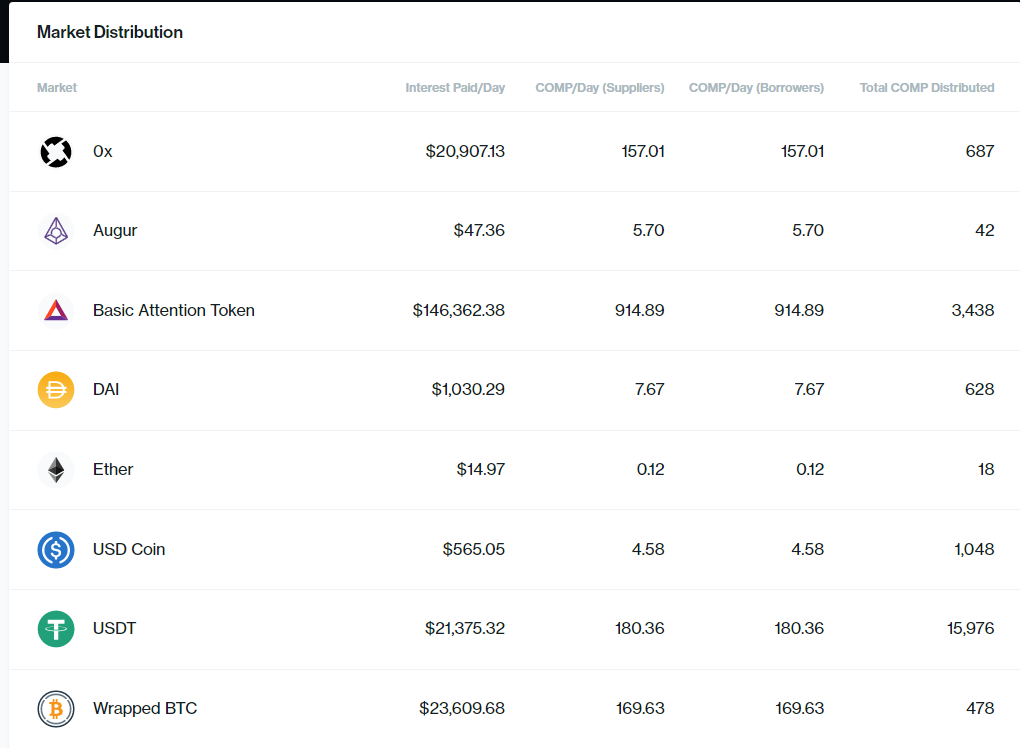Open the USD Coin market name
The image size is (1020, 748).
129,550
